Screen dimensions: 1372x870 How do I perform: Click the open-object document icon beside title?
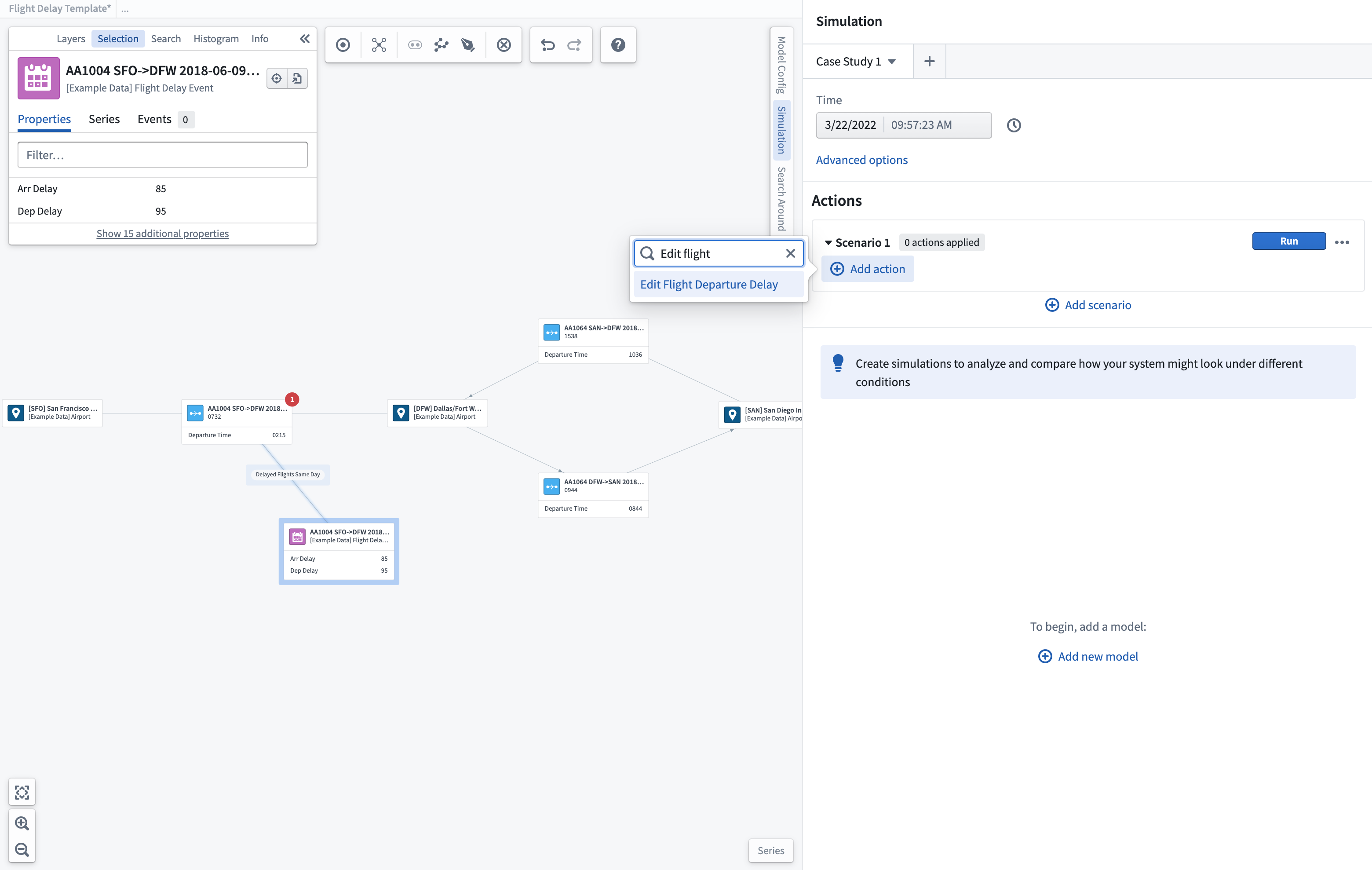pyautogui.click(x=297, y=79)
